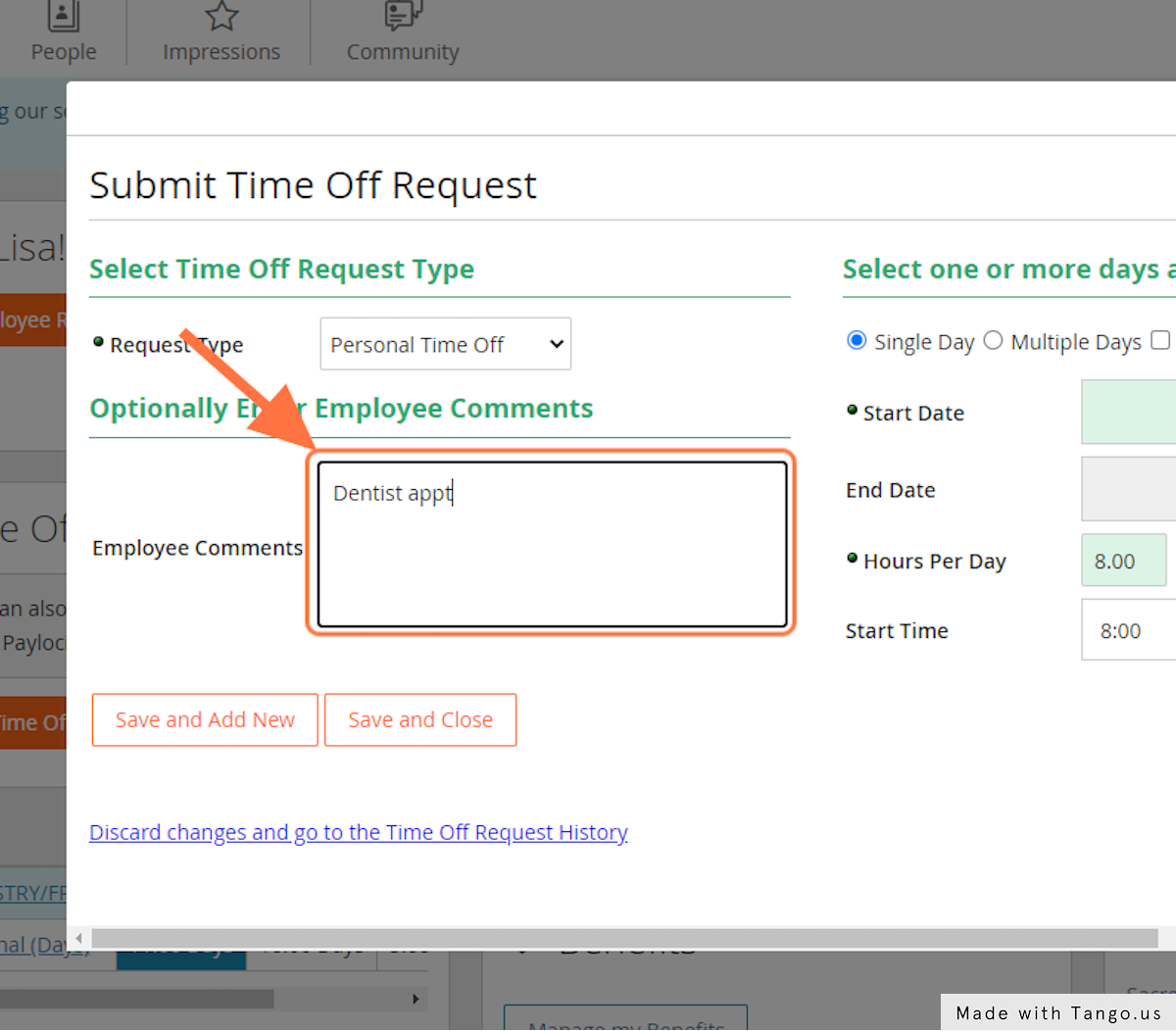
Task: Click the dialog's horizontal scrollbar
Action: click(624, 939)
